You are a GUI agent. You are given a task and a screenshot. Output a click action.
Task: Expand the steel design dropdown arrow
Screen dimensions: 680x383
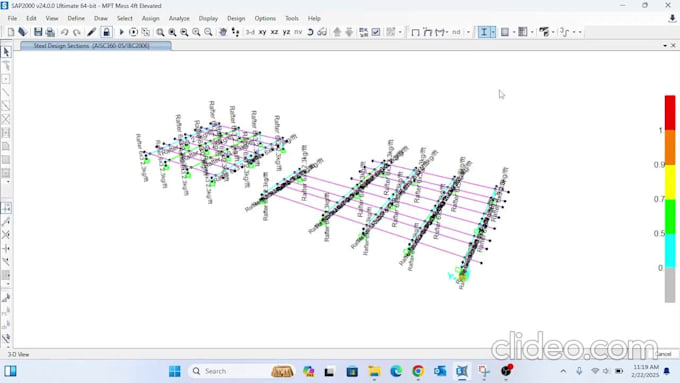[x=493, y=32]
